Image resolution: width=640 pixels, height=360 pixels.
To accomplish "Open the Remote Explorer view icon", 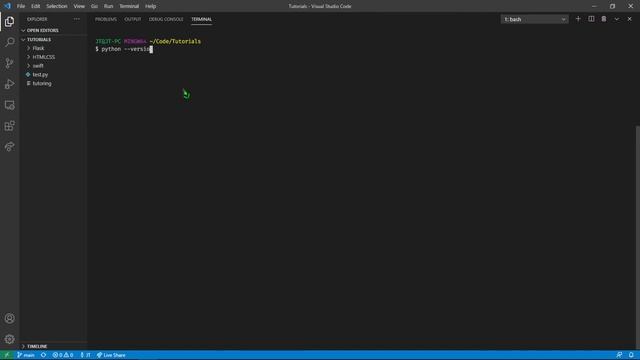I will pos(9,105).
